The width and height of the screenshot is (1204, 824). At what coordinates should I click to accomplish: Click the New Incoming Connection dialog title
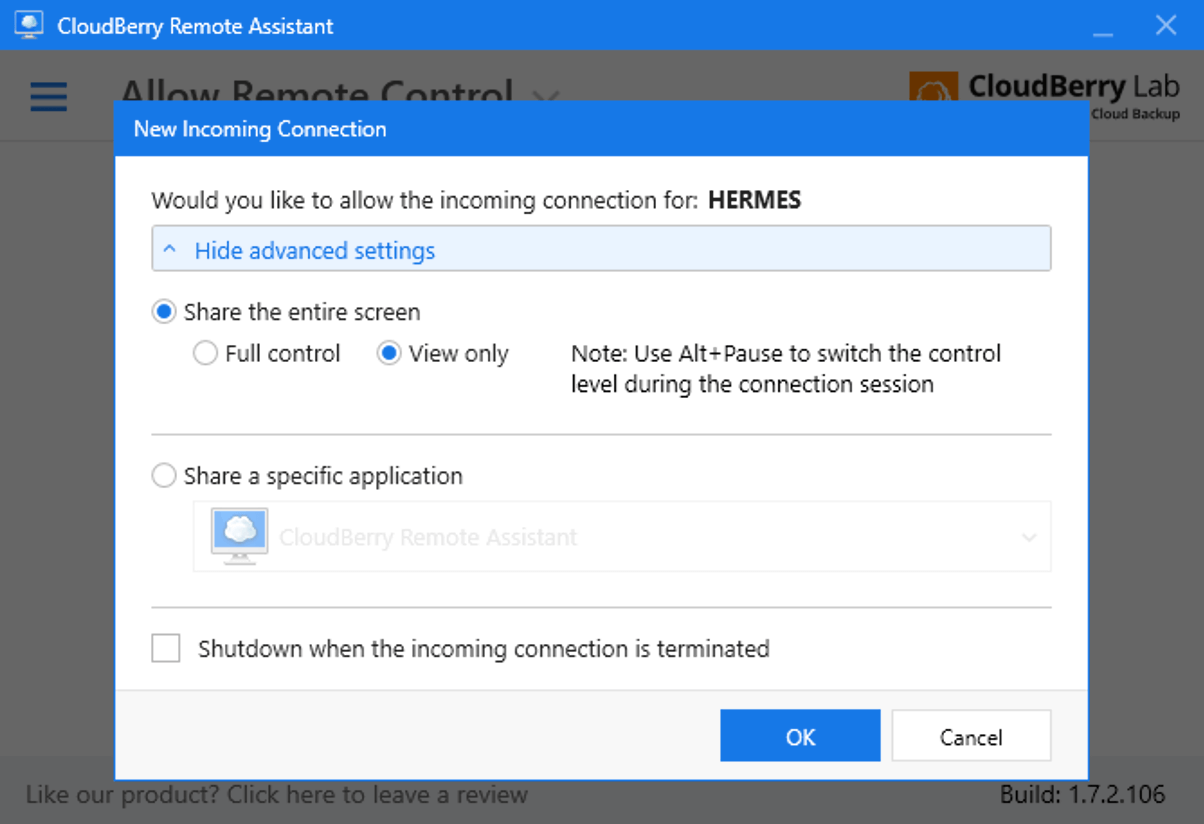pos(260,129)
